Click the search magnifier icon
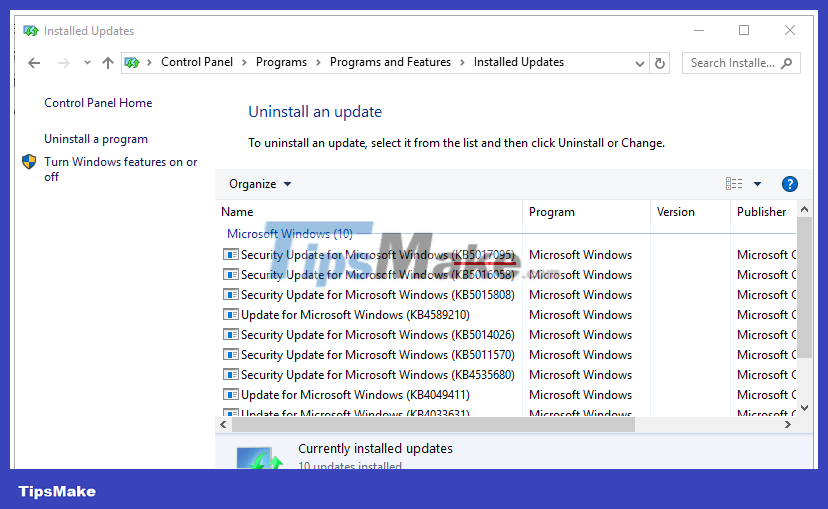The height and width of the screenshot is (509, 828). click(786, 63)
